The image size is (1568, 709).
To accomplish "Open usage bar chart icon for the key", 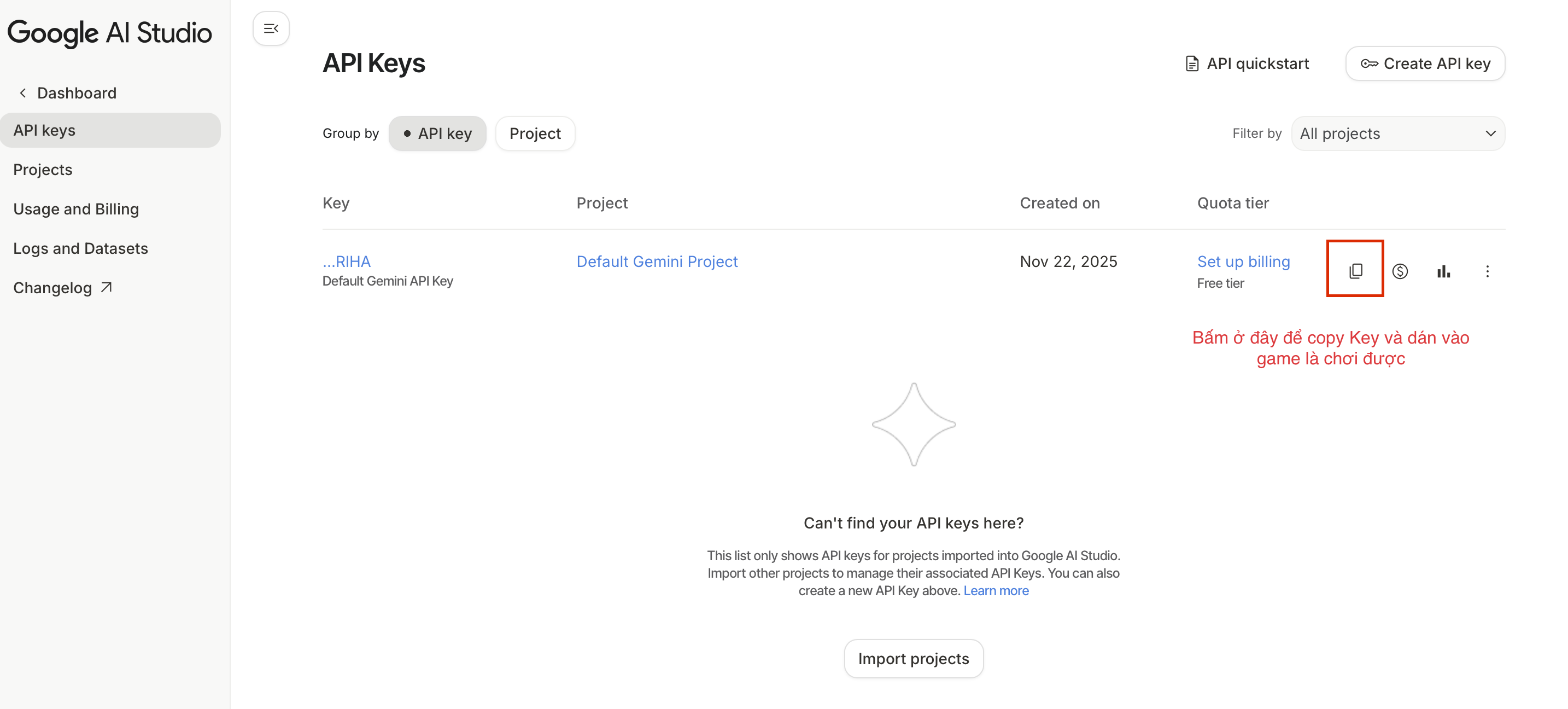I will (1444, 271).
